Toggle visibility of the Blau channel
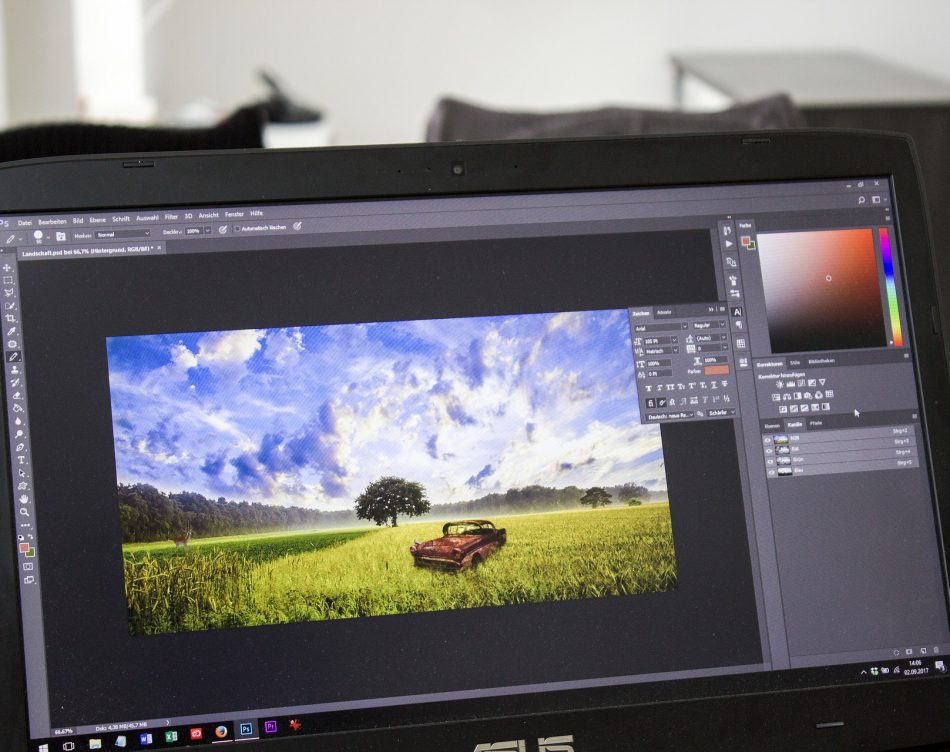 click(772, 472)
